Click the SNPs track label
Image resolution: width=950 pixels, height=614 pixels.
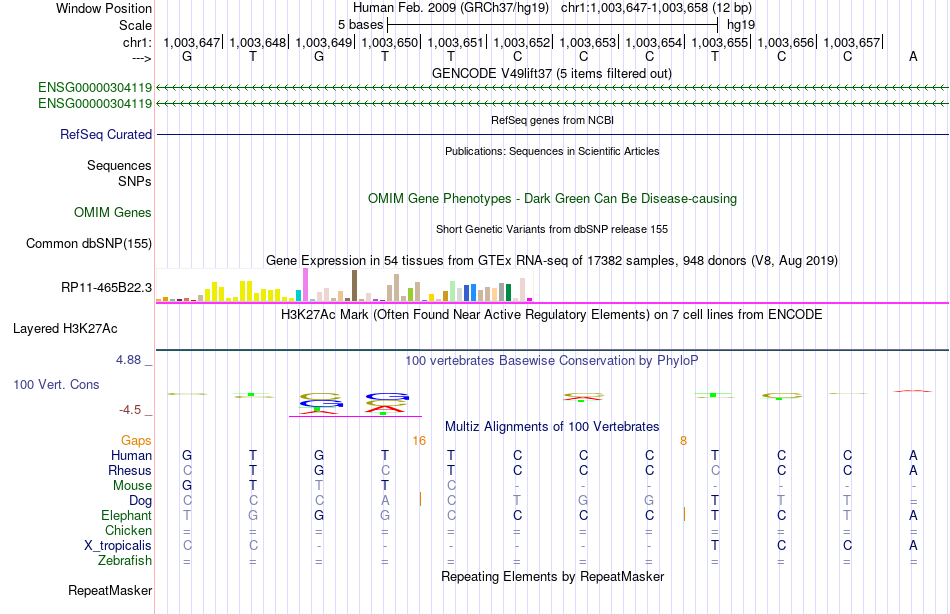pos(135,181)
